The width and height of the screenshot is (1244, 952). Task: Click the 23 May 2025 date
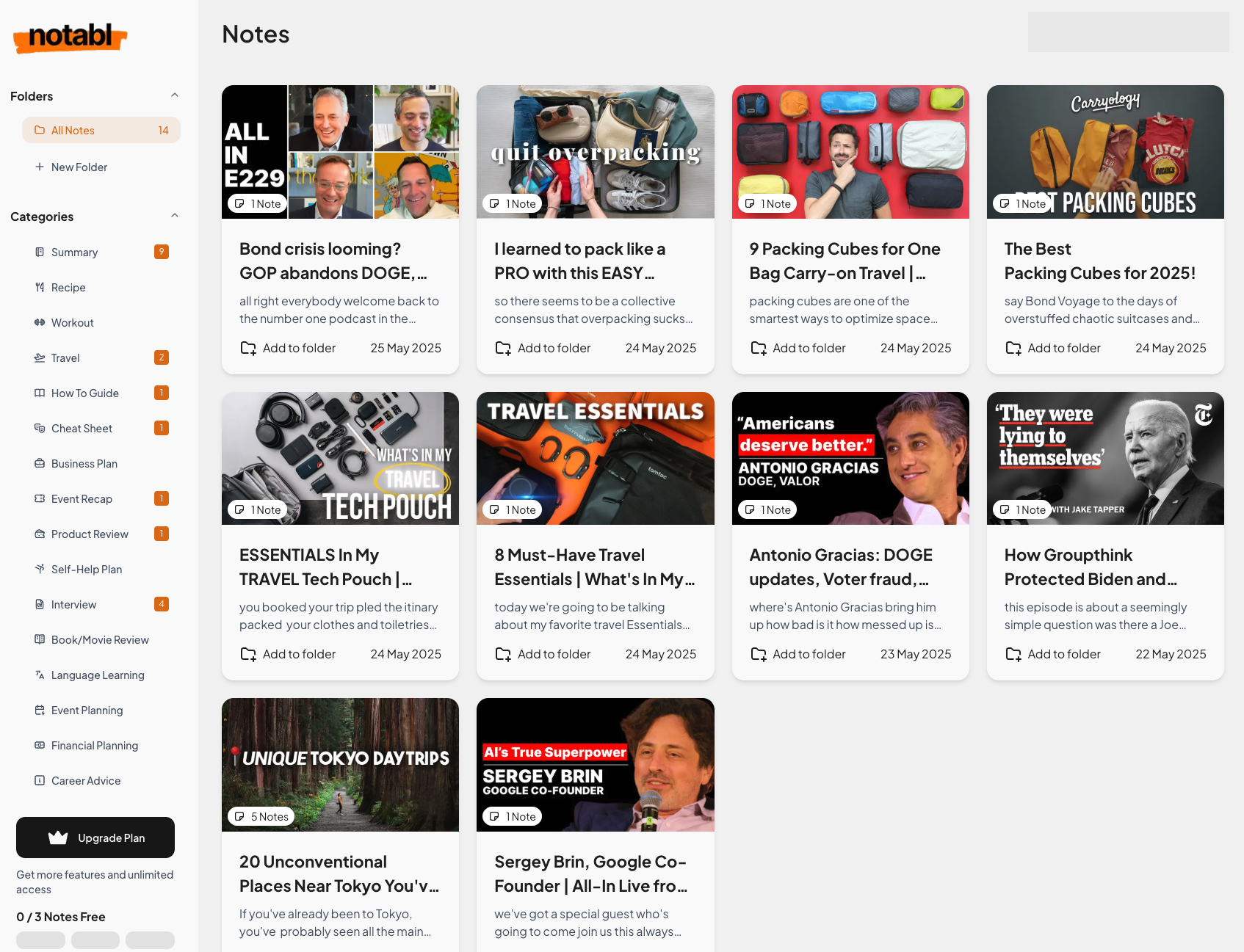click(x=916, y=654)
